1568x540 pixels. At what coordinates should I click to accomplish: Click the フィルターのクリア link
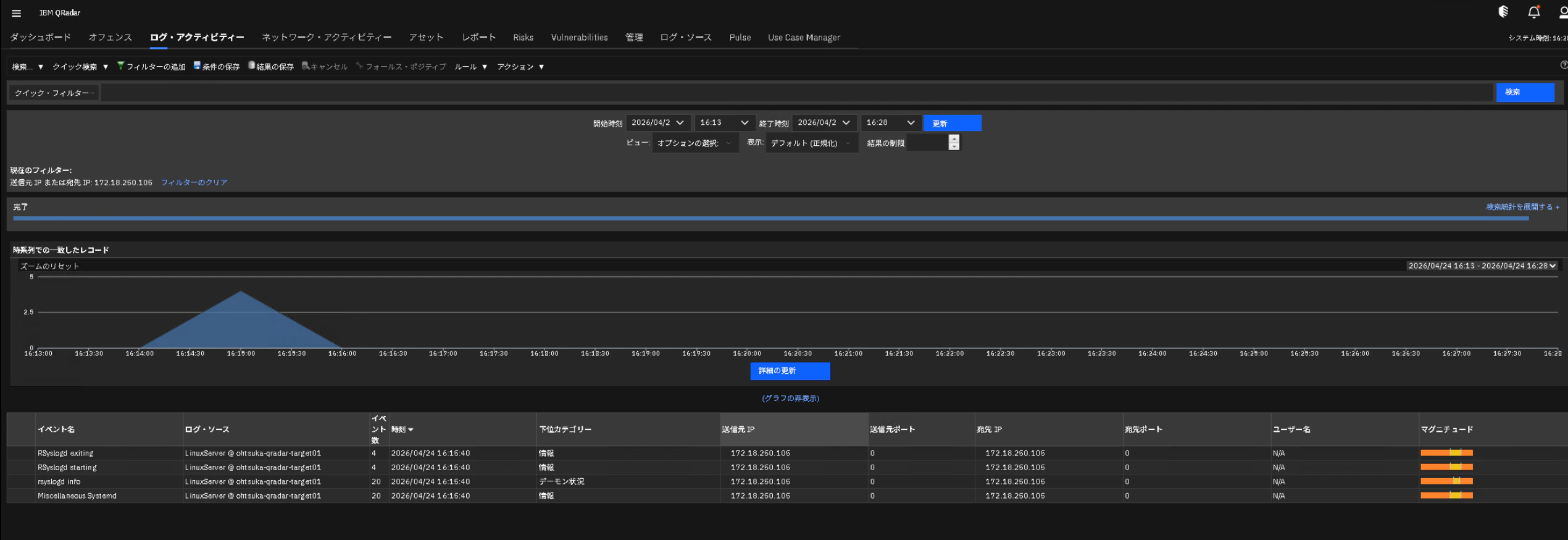pos(194,182)
